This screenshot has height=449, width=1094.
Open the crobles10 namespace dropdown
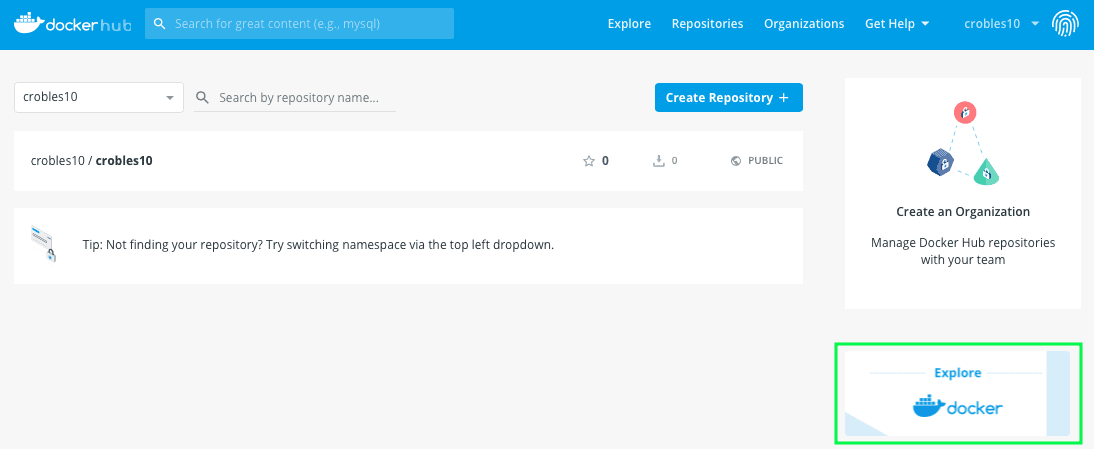[98, 97]
